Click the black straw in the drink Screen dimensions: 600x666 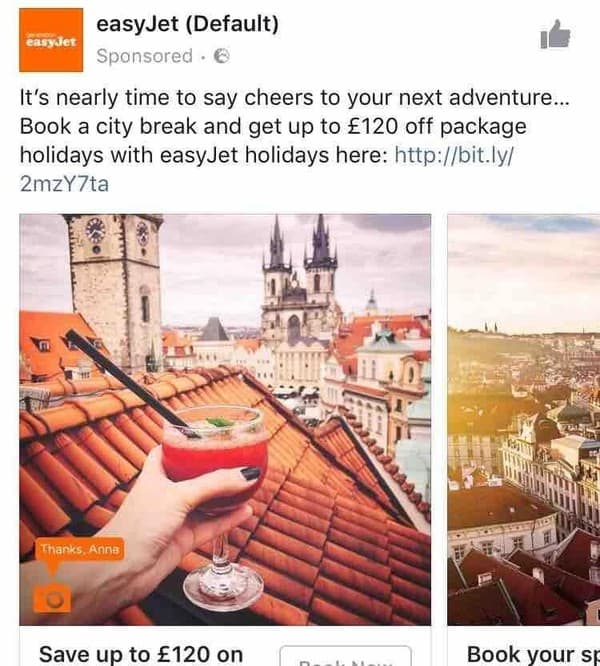coord(130,382)
